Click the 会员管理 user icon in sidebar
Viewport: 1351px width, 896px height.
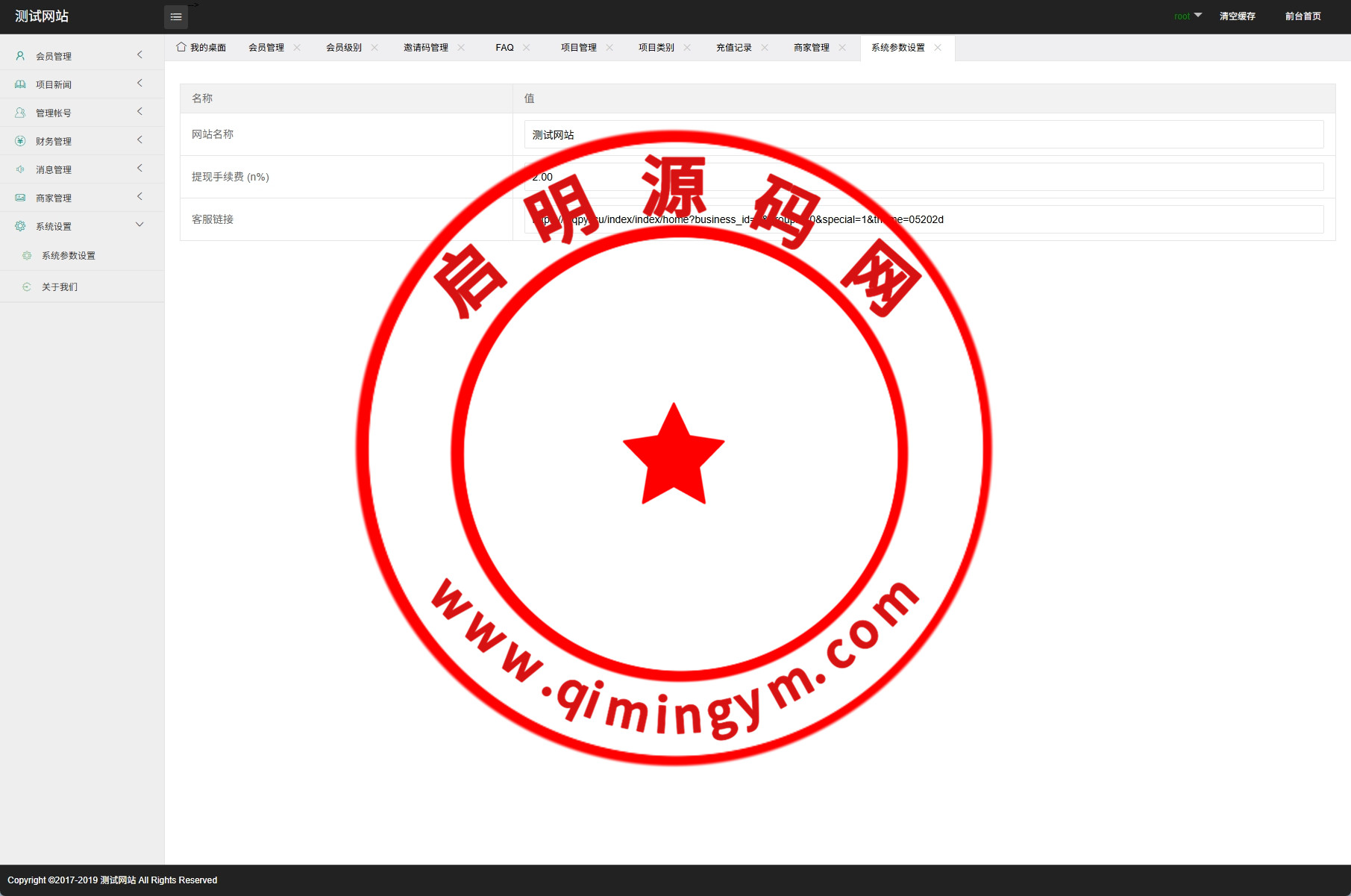pos(20,56)
